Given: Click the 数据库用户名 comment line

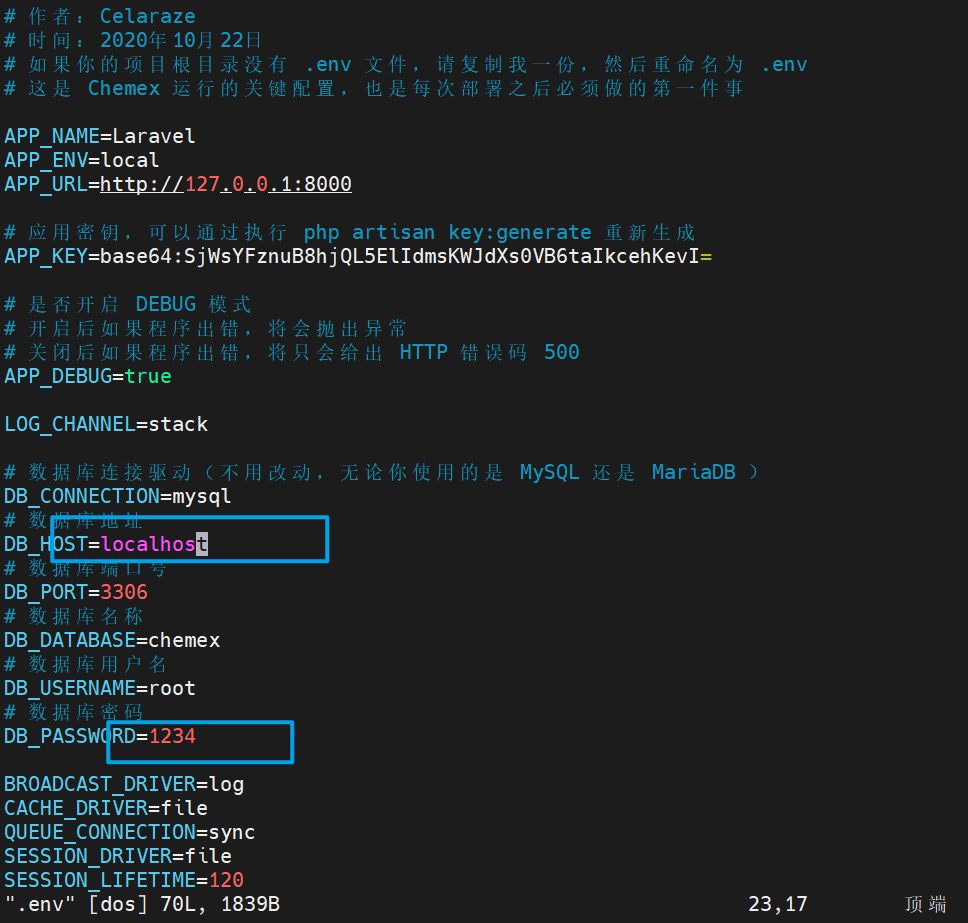Looking at the screenshot, I should [85, 665].
